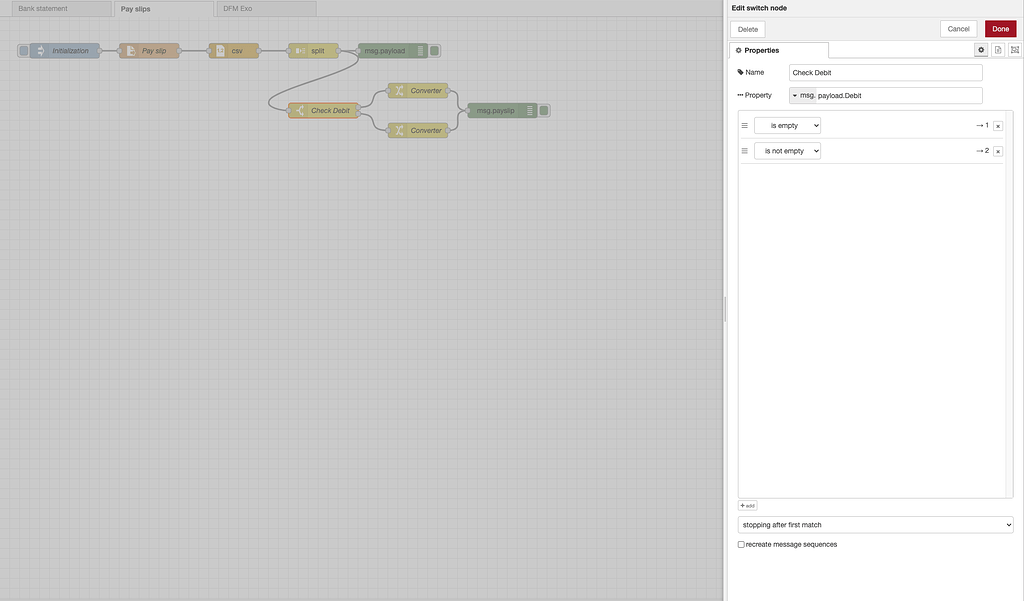Open the 'is empty' rule dropdown
The image size is (1024, 601).
(x=787, y=124)
